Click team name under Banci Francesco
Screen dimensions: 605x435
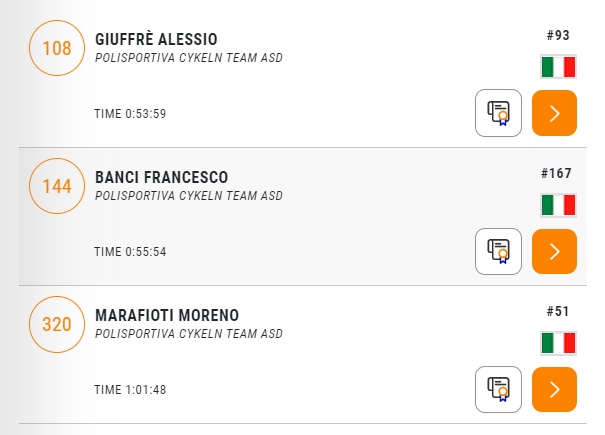point(189,196)
